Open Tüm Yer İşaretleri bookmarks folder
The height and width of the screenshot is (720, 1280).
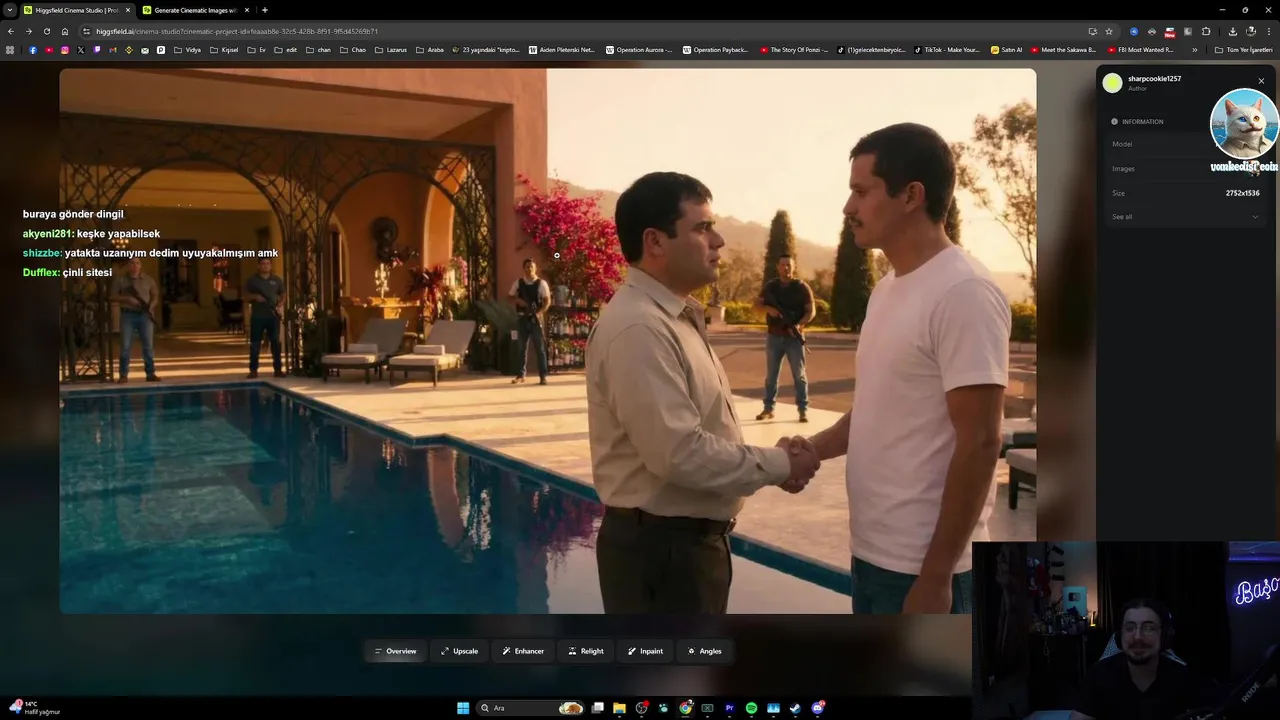(x=1243, y=50)
